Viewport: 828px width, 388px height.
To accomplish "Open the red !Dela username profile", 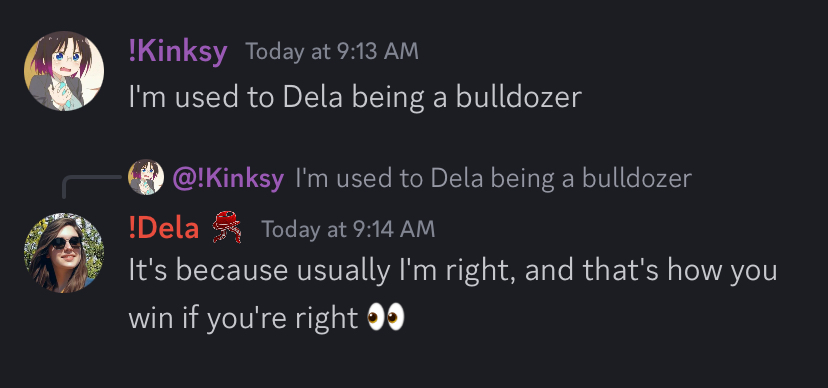I will click(164, 228).
